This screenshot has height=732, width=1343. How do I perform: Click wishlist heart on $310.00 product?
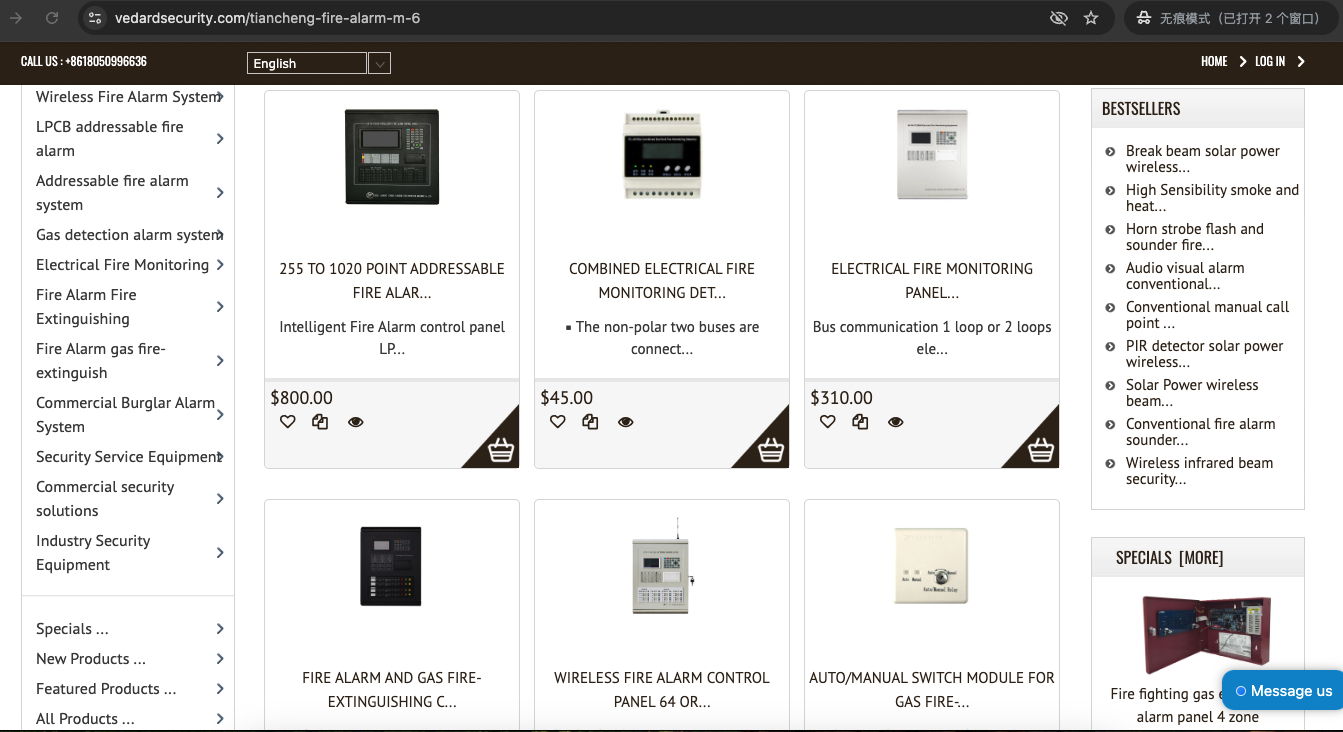tap(828, 422)
